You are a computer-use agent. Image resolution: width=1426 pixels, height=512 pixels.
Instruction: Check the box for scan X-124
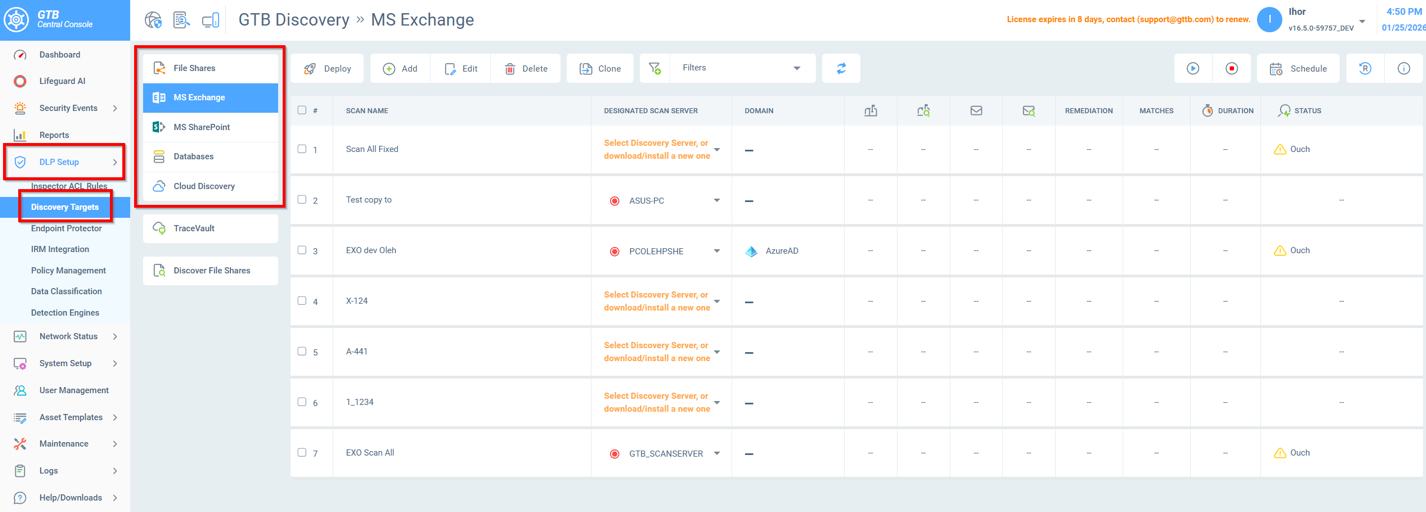click(x=302, y=301)
